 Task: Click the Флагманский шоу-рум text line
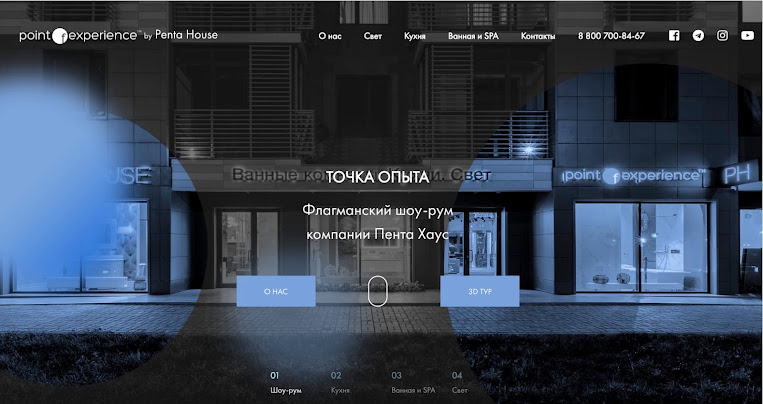tap(377, 211)
